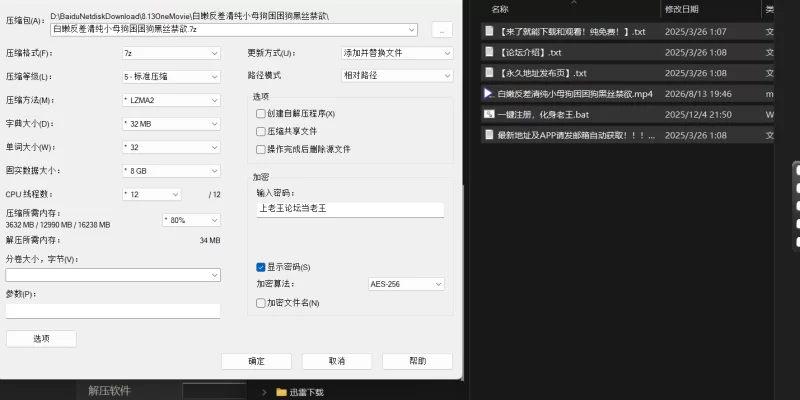800x400 pixels.
Task: Click the 迅雷下载 folder icon
Action: coord(281,392)
